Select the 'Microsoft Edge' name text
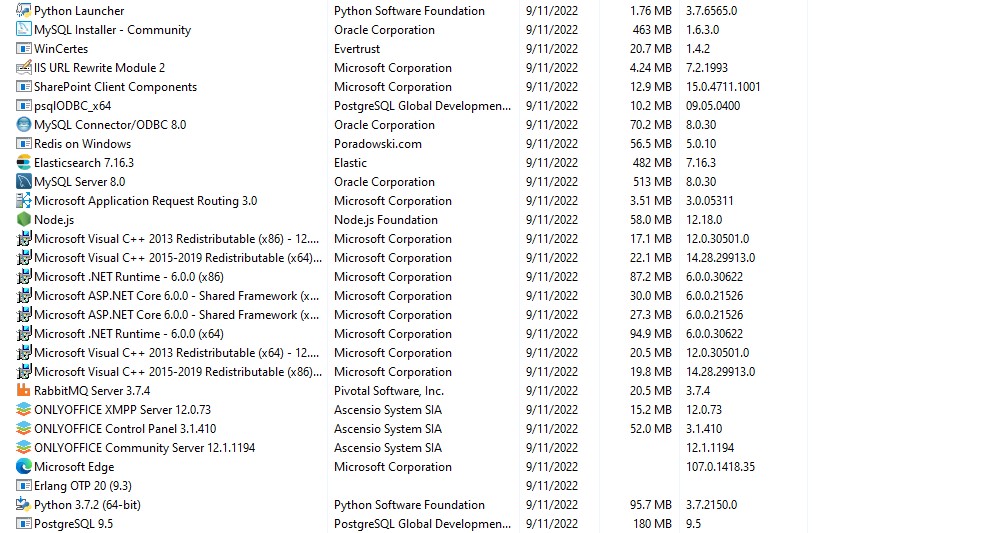 74,466
